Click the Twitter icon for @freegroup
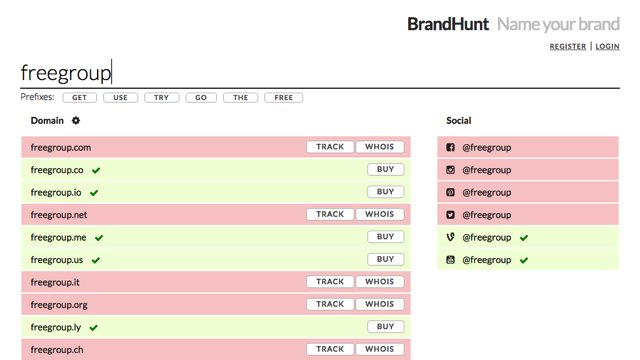Image resolution: width=640 pixels, height=360 pixels. [x=450, y=215]
